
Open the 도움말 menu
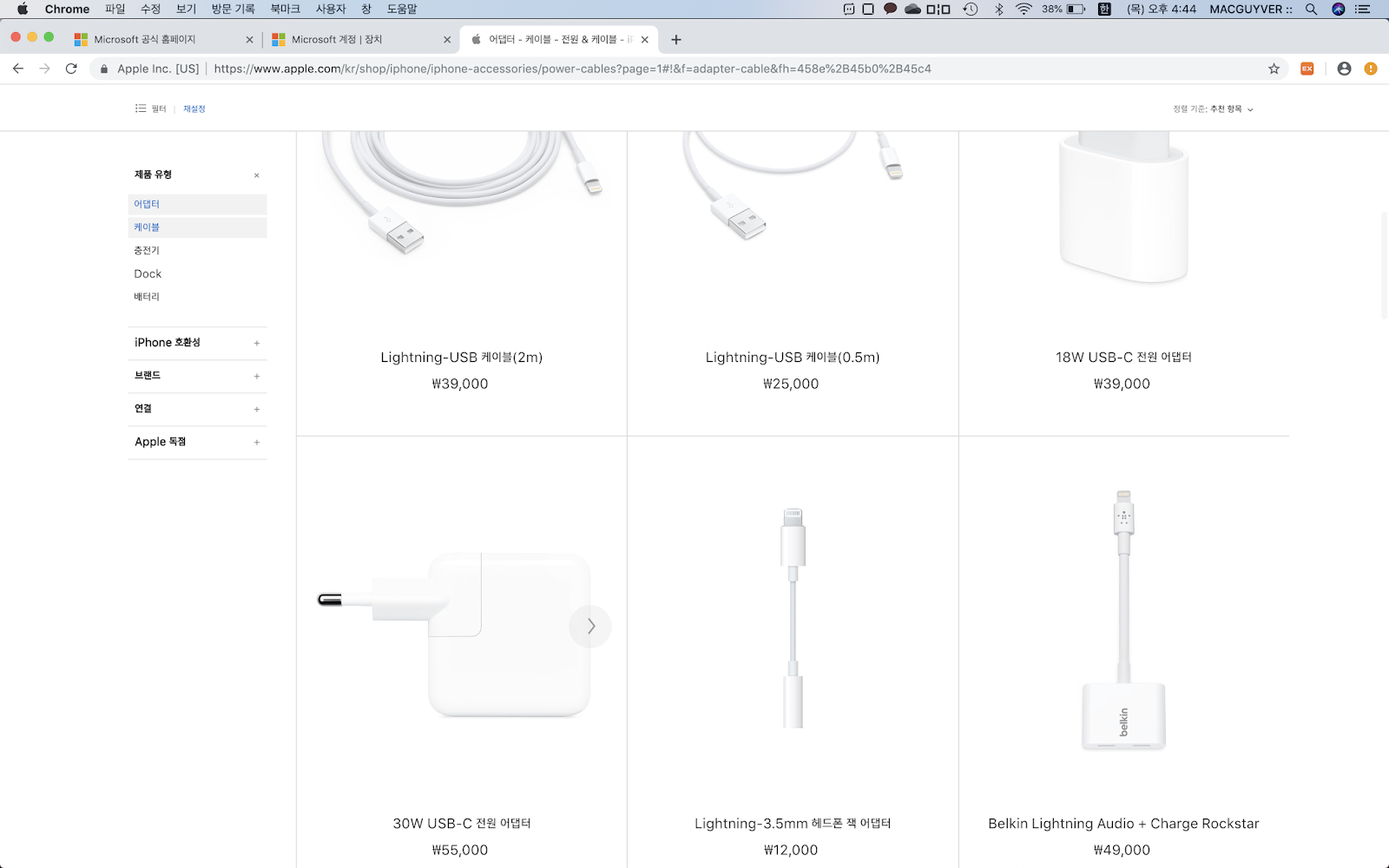(x=402, y=9)
